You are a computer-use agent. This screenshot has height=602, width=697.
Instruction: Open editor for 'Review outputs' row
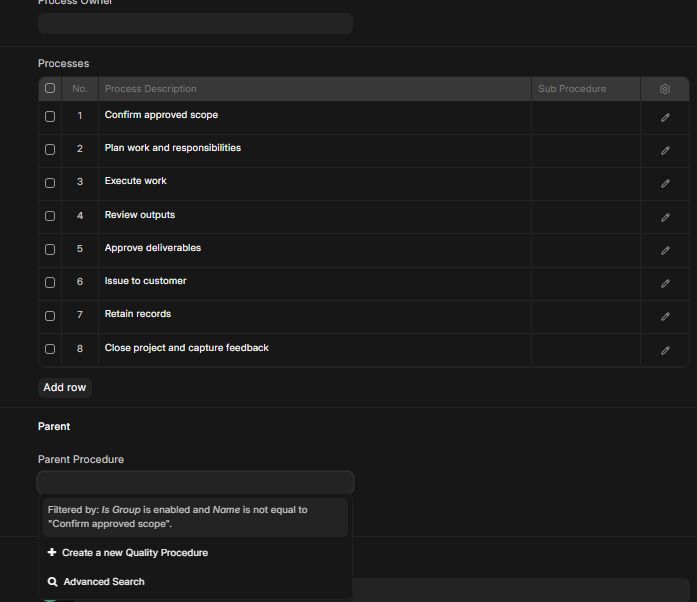pyautogui.click(x=665, y=217)
